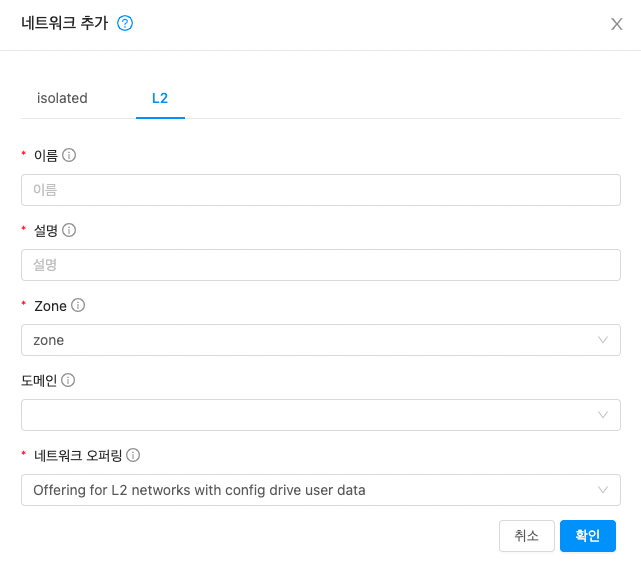641x581 pixels.
Task: Click the 네트워크 오퍼링 info icon
Action: [133, 455]
